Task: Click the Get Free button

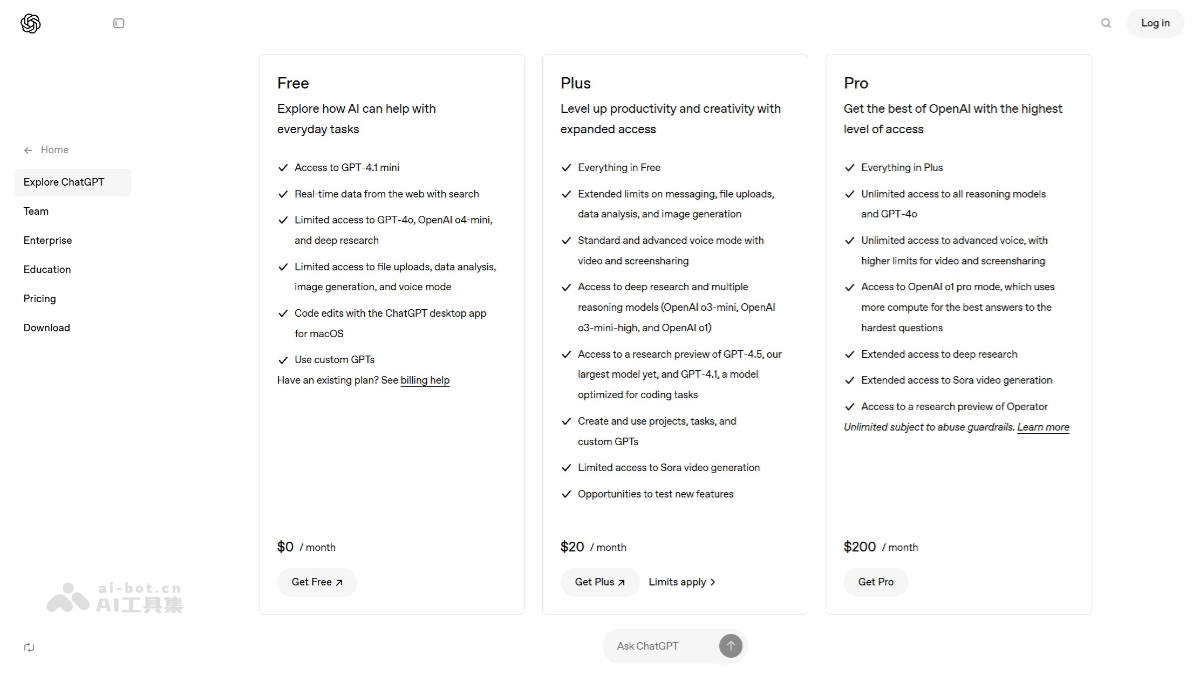Action: coord(317,582)
